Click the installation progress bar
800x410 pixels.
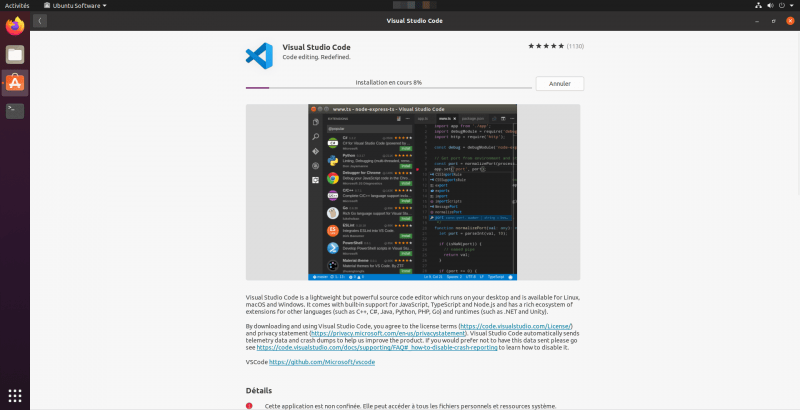click(388, 88)
